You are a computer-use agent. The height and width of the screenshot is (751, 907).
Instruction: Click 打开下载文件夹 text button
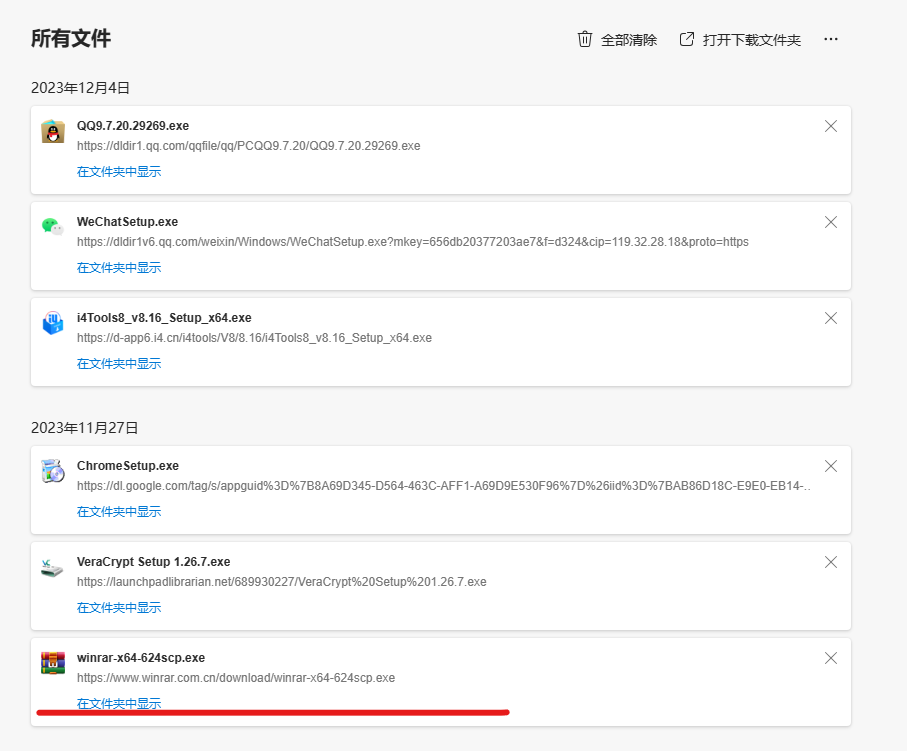751,40
